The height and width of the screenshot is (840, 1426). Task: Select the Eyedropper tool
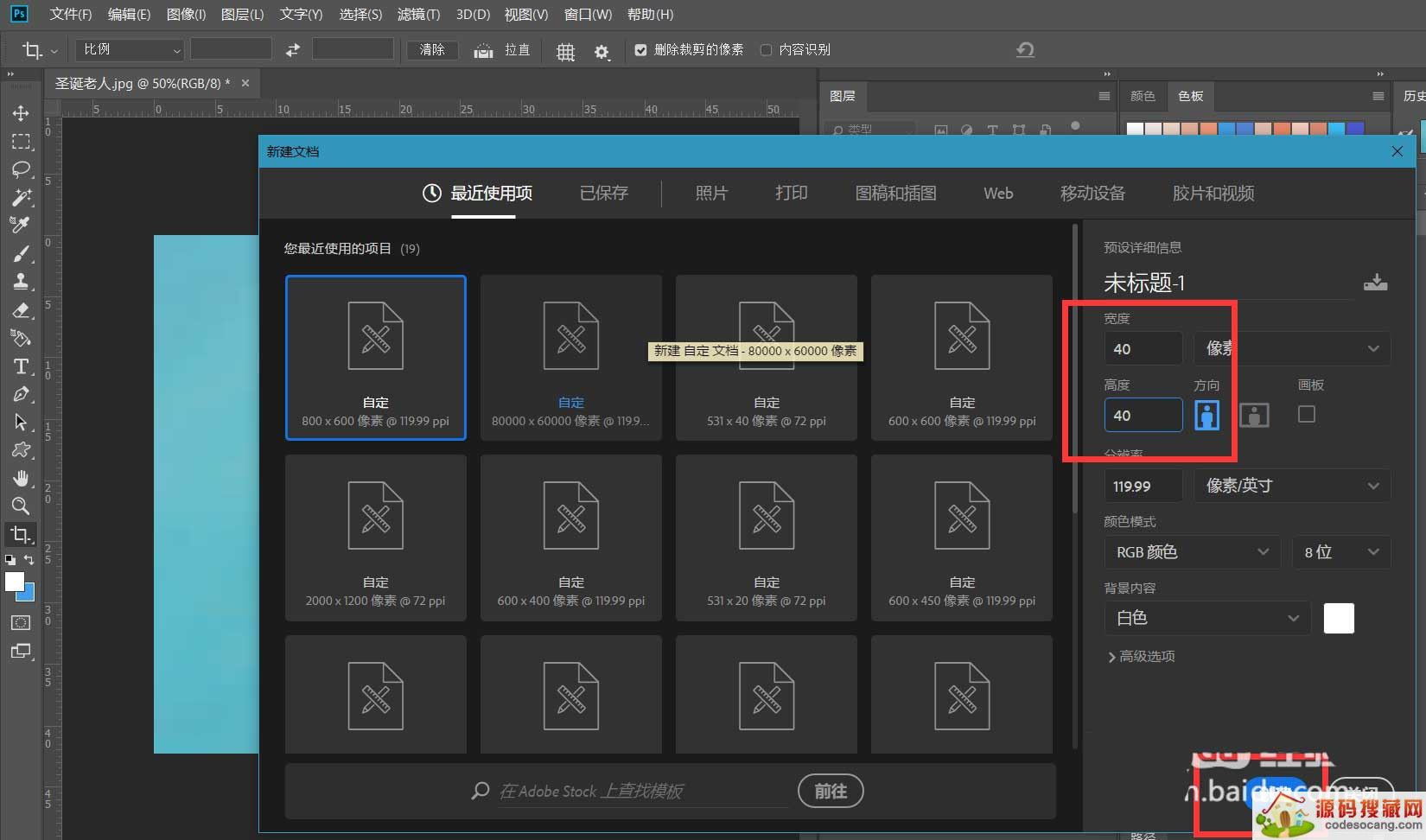21,226
